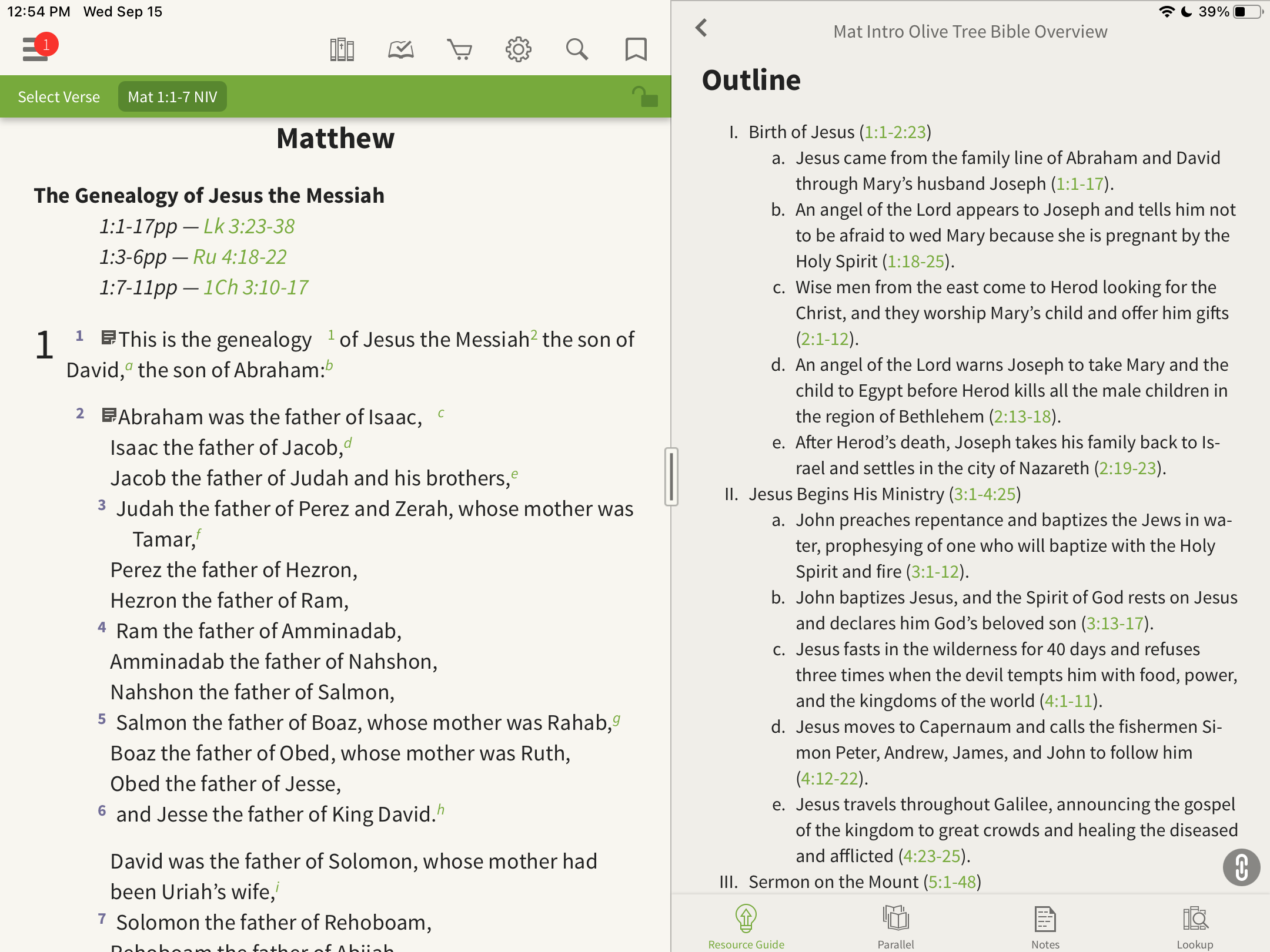The image size is (1270, 952).
Task: Open the 4:1-11 outline reference
Action: (1068, 701)
